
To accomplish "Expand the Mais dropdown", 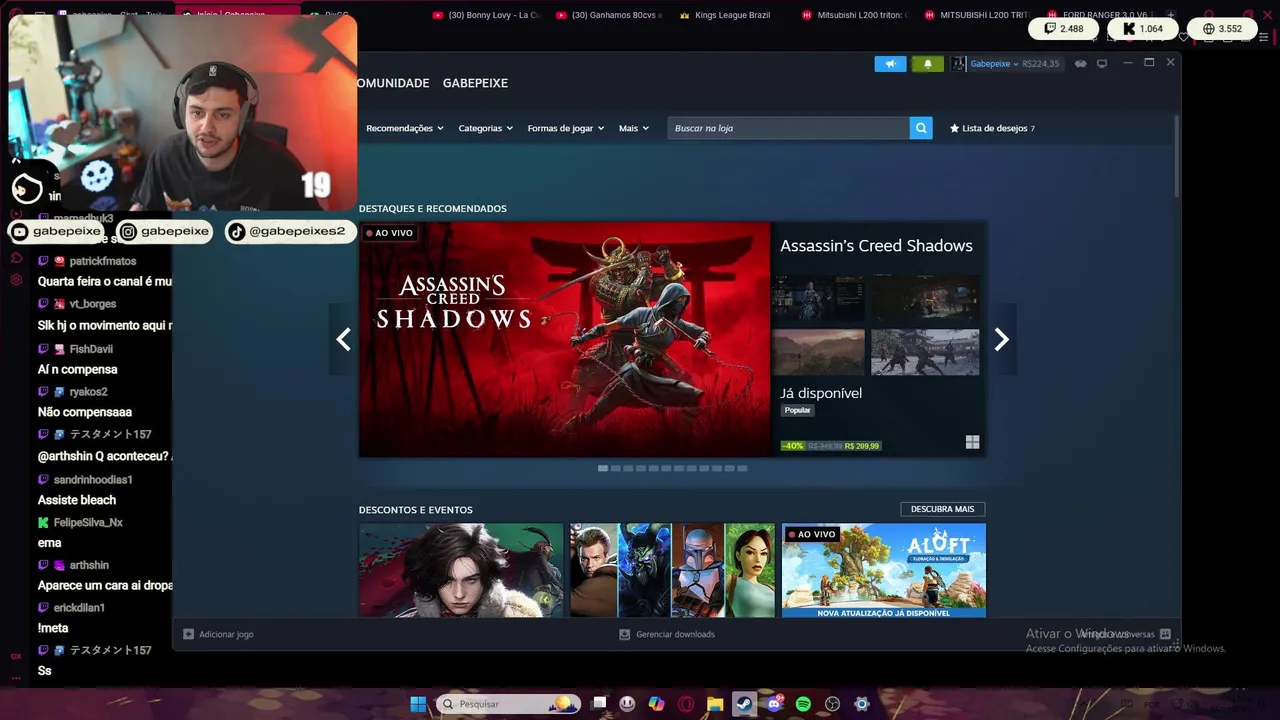I will pos(634,128).
